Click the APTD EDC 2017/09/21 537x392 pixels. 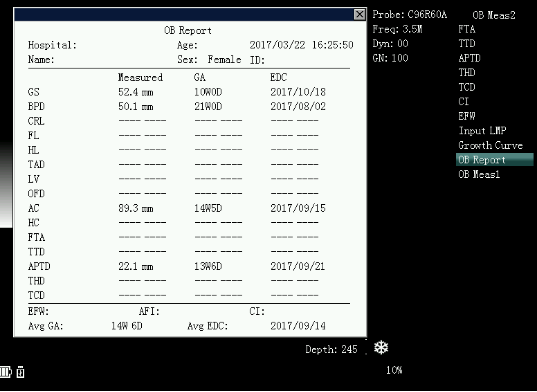(x=298, y=266)
